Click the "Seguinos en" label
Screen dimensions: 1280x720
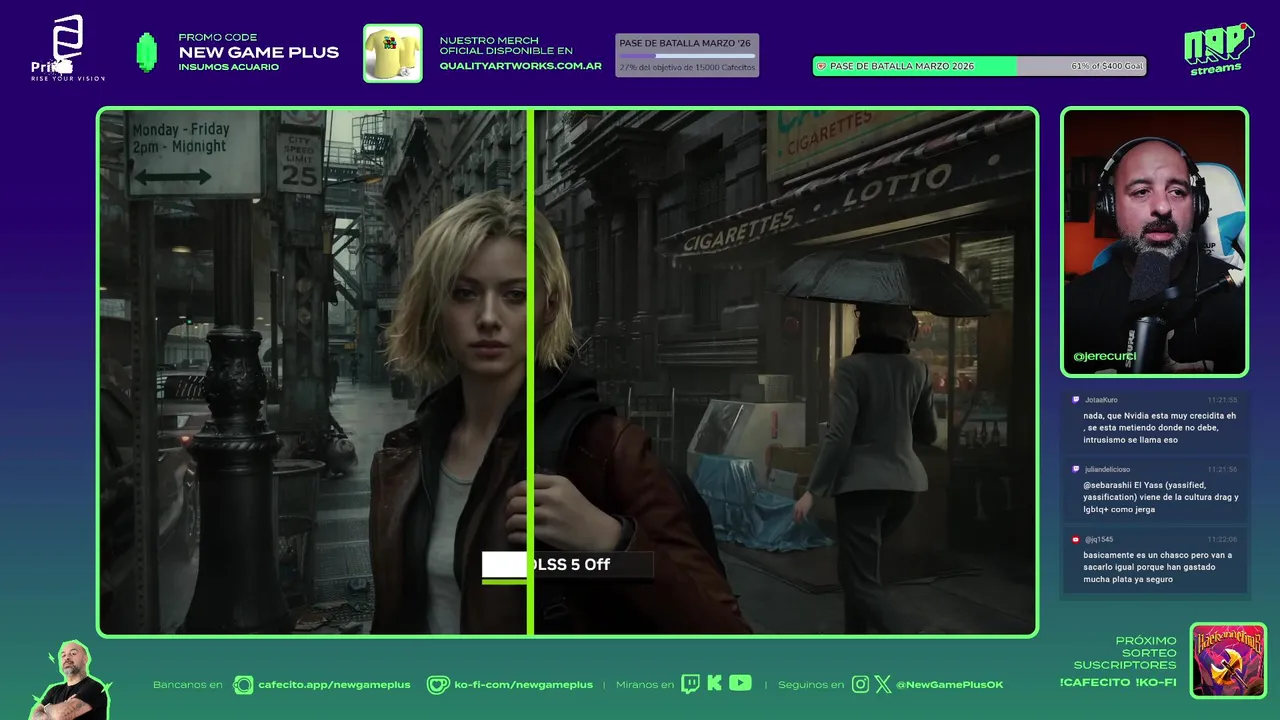pyautogui.click(x=811, y=685)
